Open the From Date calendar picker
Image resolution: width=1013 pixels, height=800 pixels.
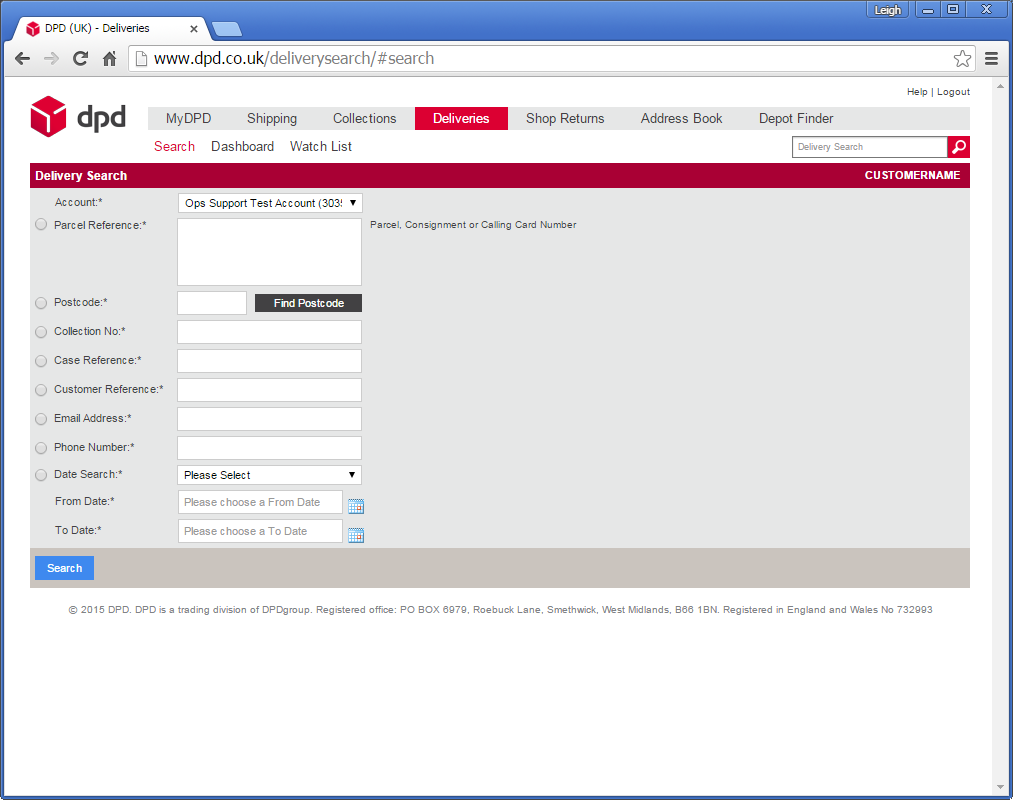click(356, 506)
